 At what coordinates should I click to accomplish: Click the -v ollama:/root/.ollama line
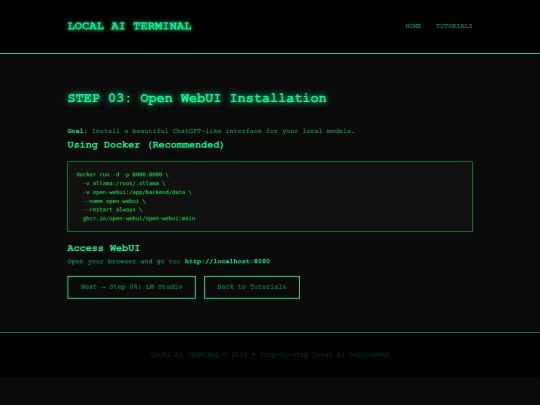[124, 183]
